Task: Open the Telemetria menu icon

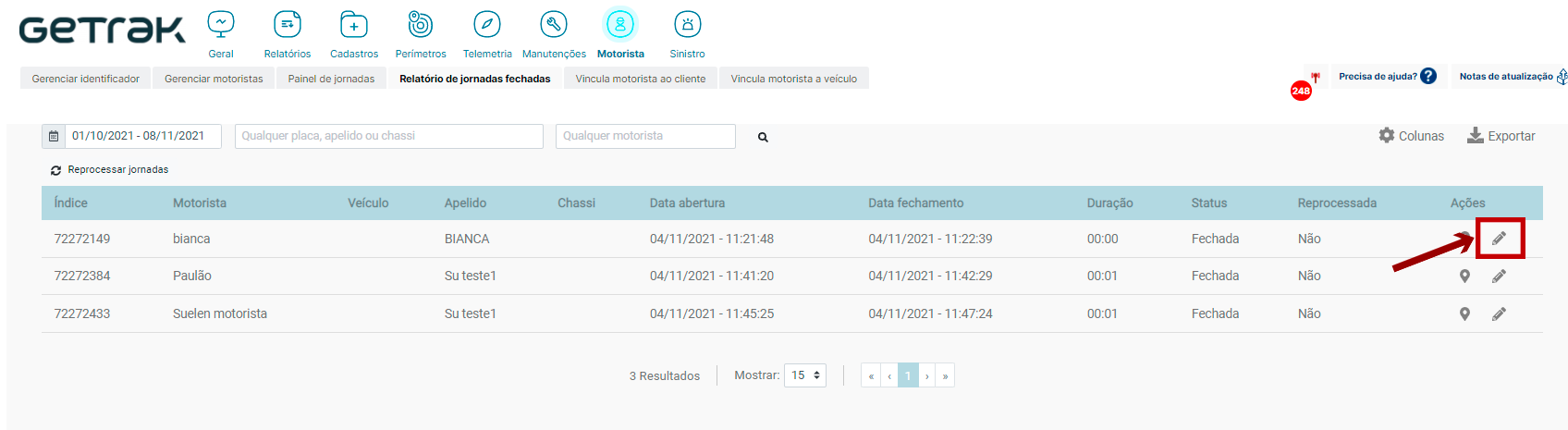Action: tap(487, 24)
